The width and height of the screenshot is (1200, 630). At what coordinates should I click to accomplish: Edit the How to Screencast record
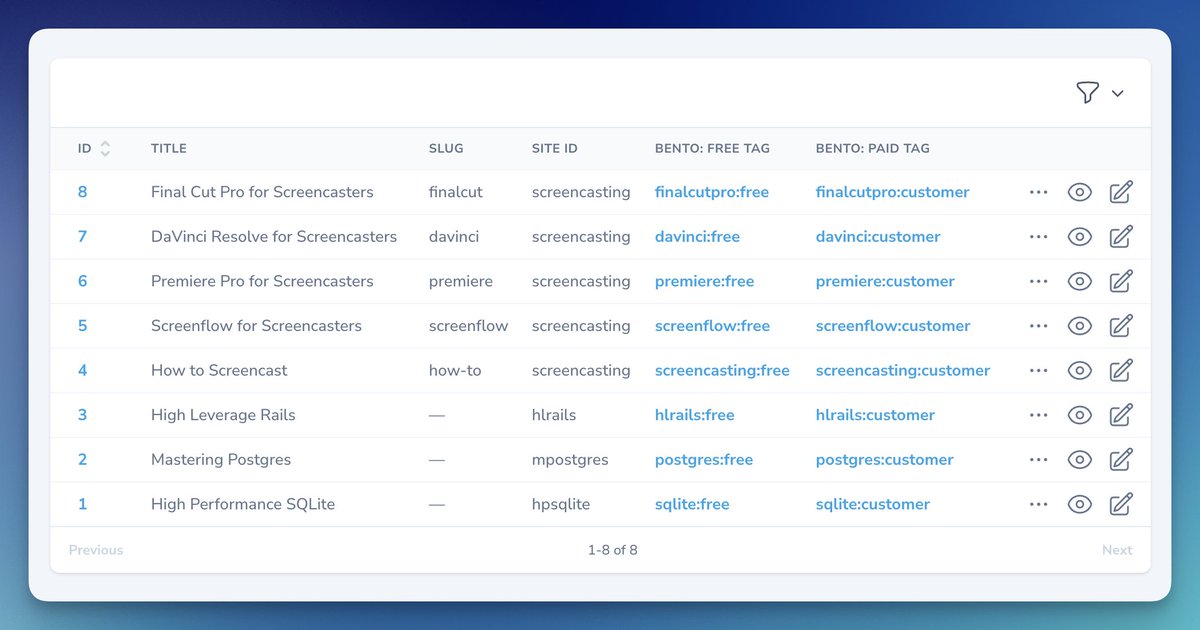[x=1121, y=370]
